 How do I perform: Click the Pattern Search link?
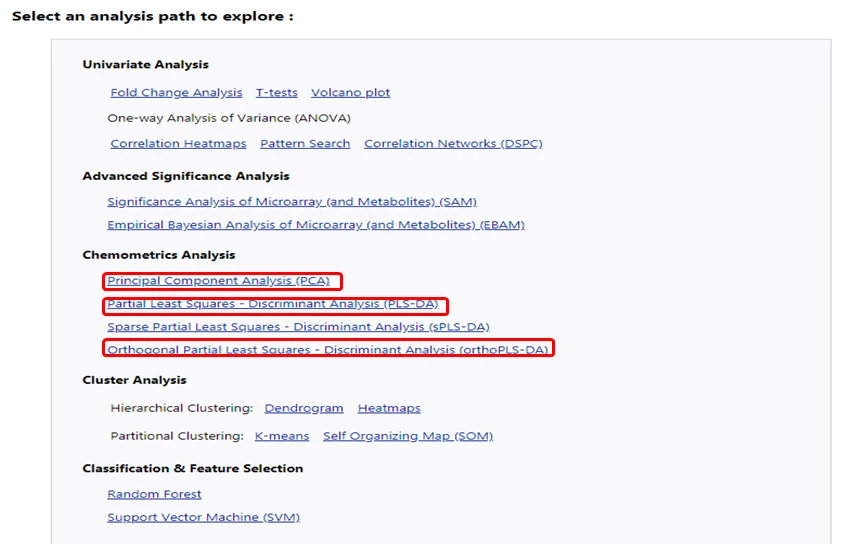click(305, 144)
